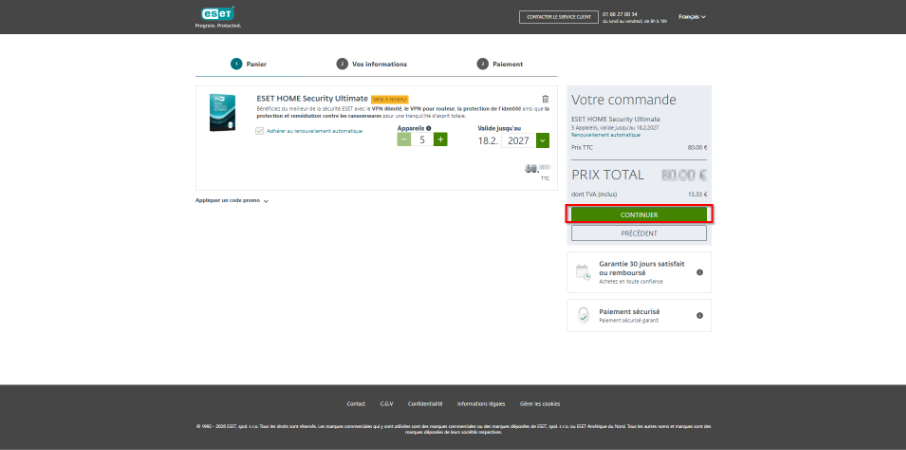Open Informations légales footer link
Screen dimensions: 906x450
click(x=481, y=404)
